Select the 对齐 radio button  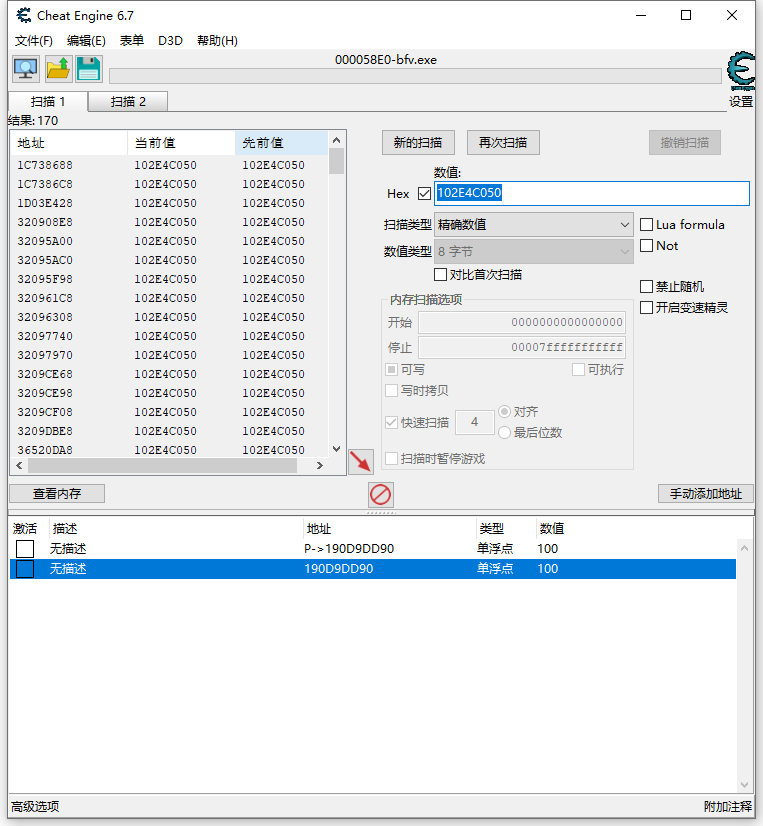(x=504, y=411)
